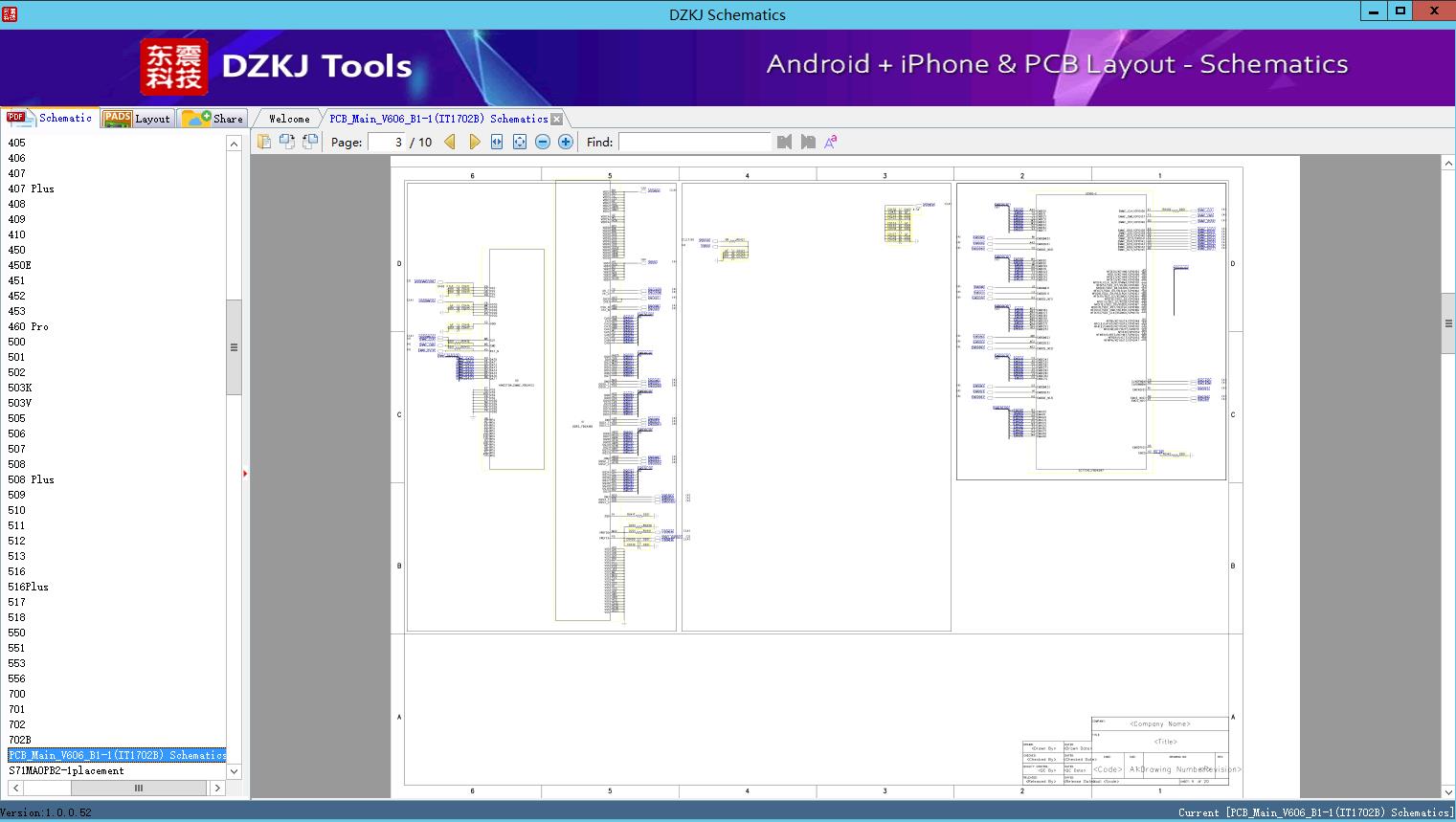Find previous match icon
This screenshot has height=822, width=1456.
(x=785, y=142)
